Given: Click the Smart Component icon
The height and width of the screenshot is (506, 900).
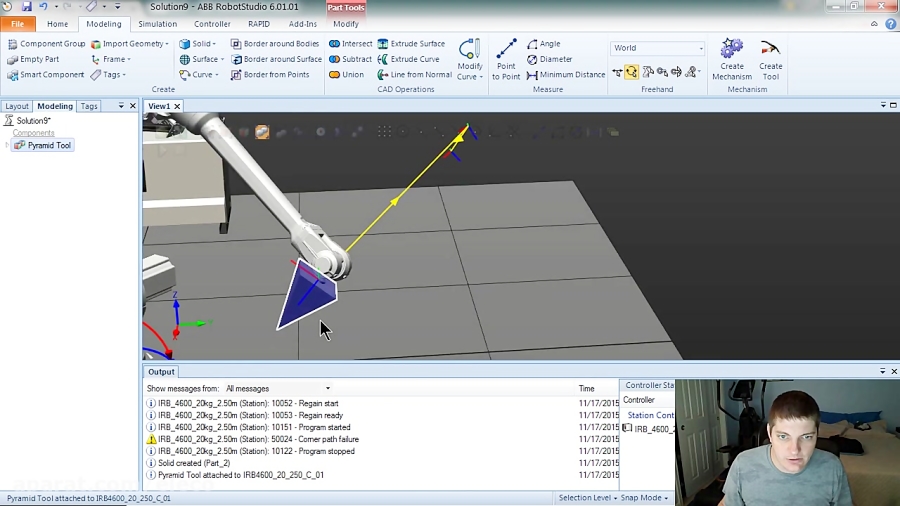Looking at the screenshot, I should pyautogui.click(x=12, y=75).
